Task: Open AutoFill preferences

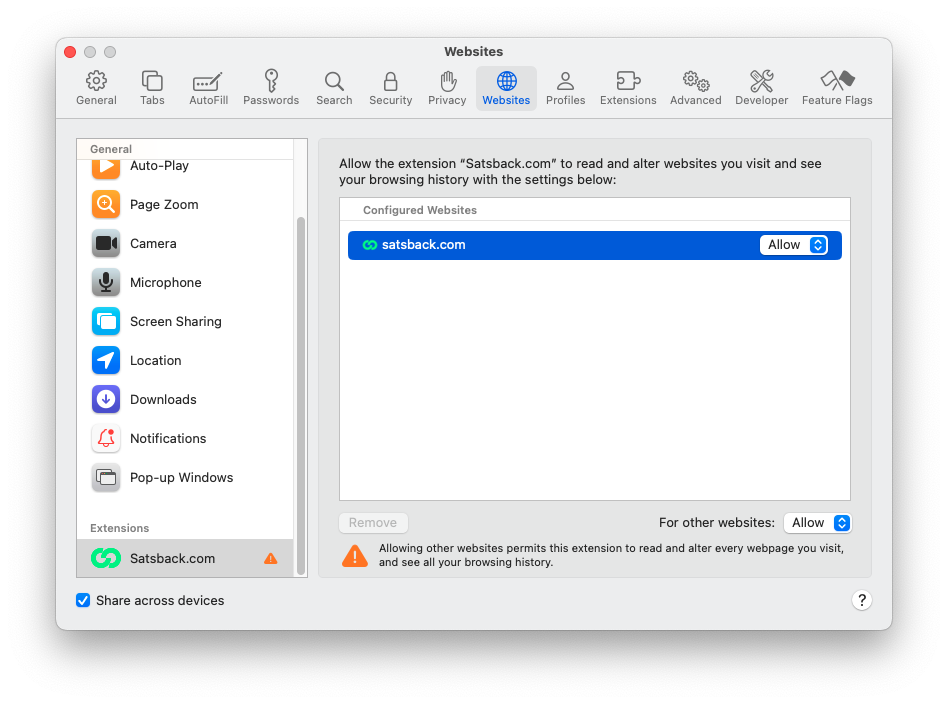Action: (208, 88)
